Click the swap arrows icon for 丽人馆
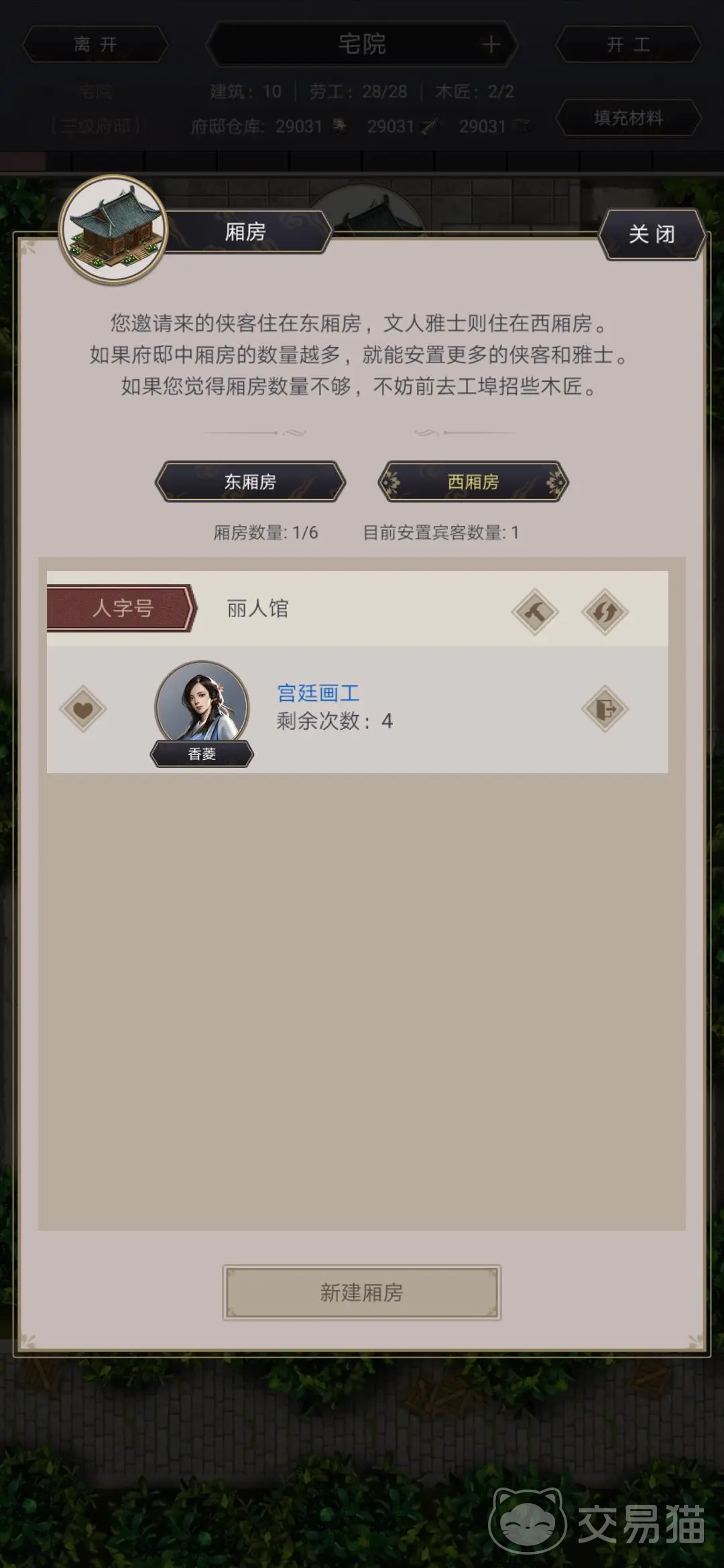The height and width of the screenshot is (1568, 724). click(x=605, y=611)
